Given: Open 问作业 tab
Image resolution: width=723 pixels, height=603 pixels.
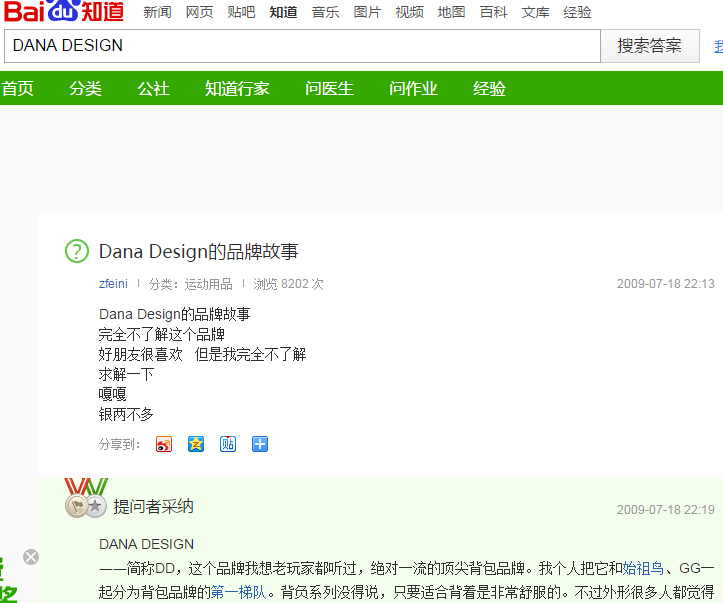Looking at the screenshot, I should (x=413, y=88).
